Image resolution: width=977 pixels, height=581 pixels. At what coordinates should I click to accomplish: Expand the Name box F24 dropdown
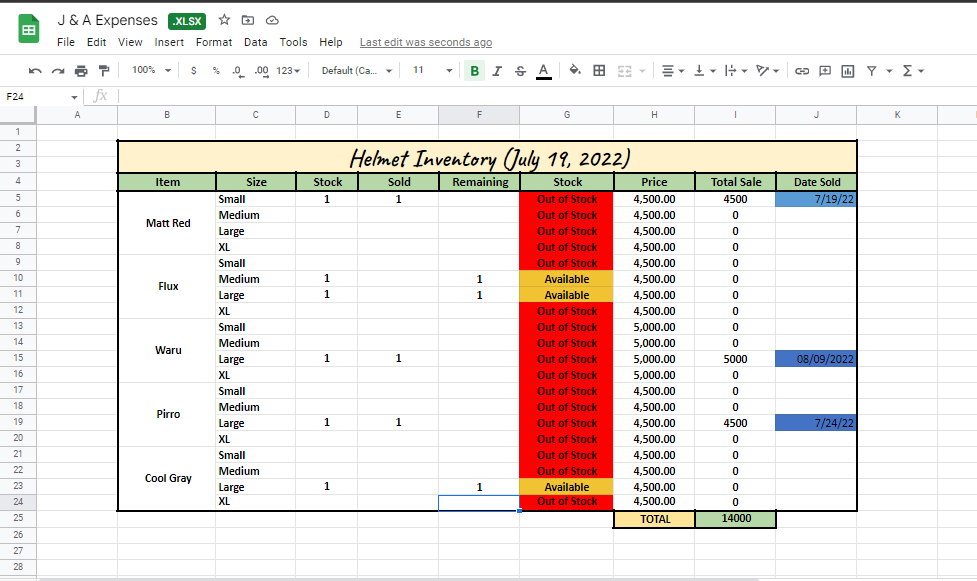coord(74,97)
